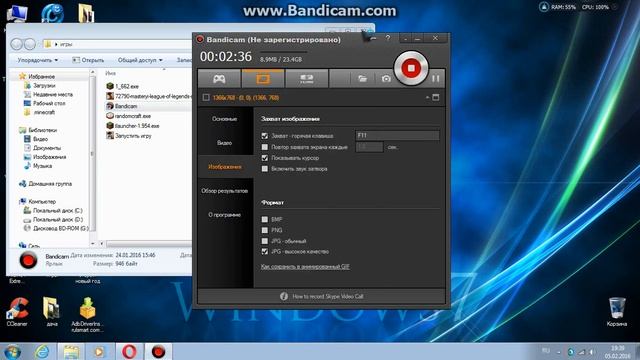The height and width of the screenshot is (360, 640).
Task: Open Локальный диск (D:) in sidebar
Action: 57,220
